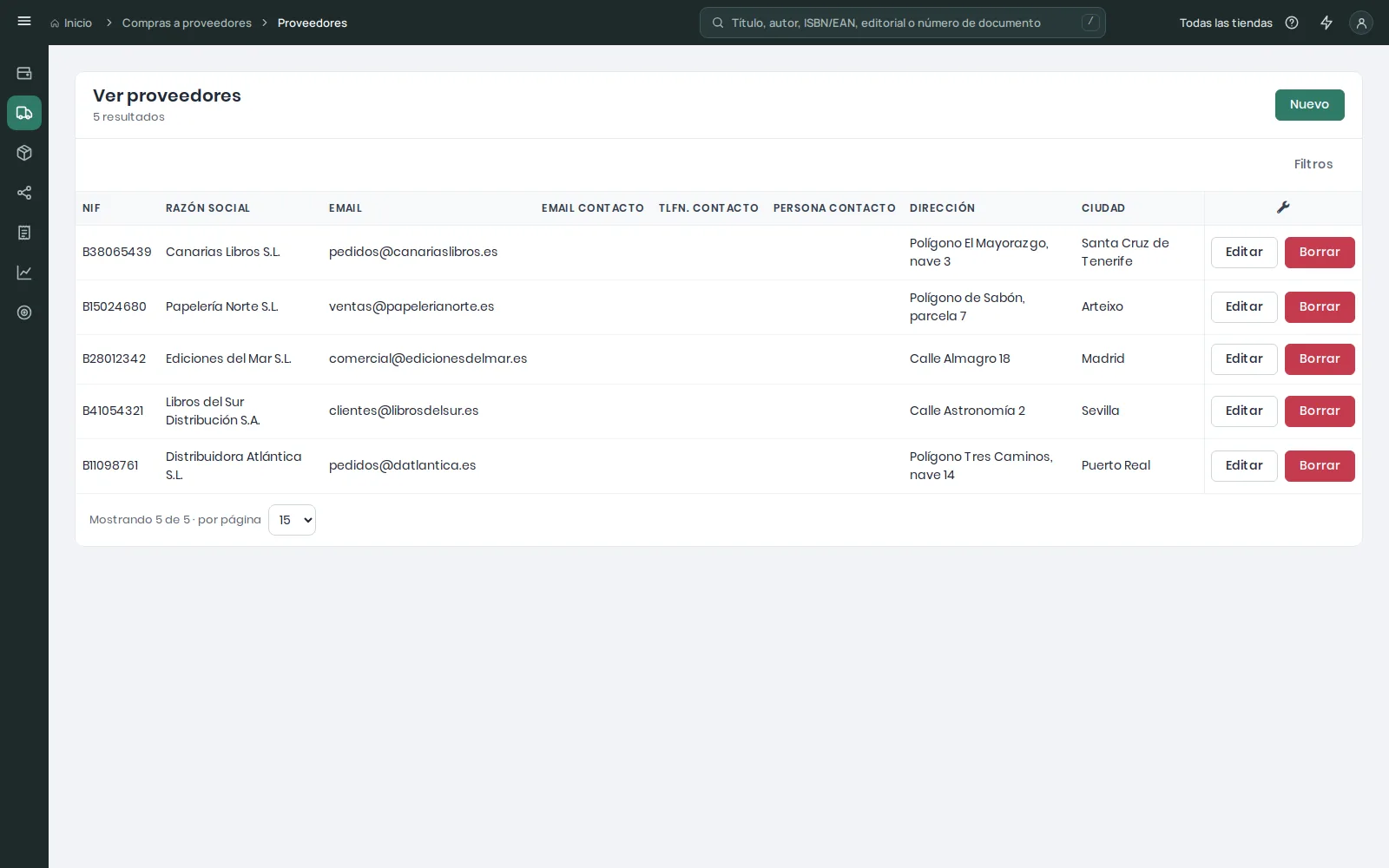
Task: Click the Nuevo button
Action: (x=1309, y=105)
